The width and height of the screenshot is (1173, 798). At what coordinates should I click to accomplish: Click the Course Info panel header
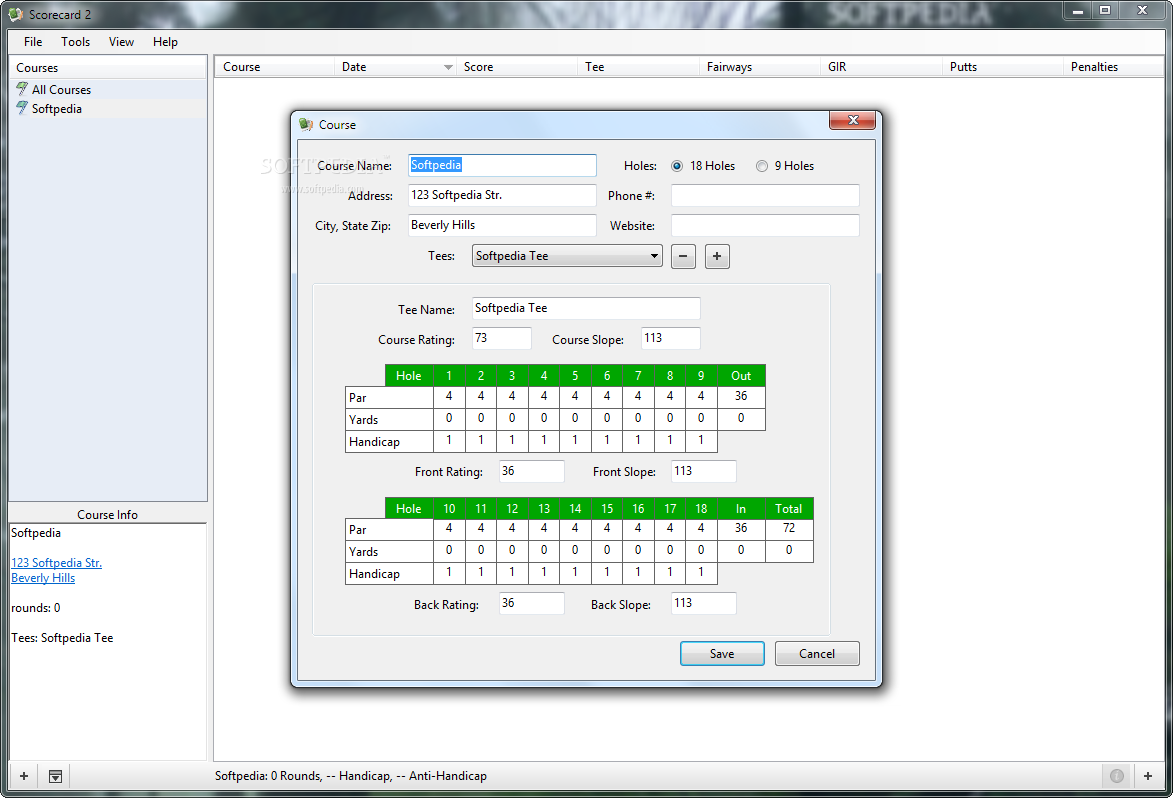click(108, 515)
